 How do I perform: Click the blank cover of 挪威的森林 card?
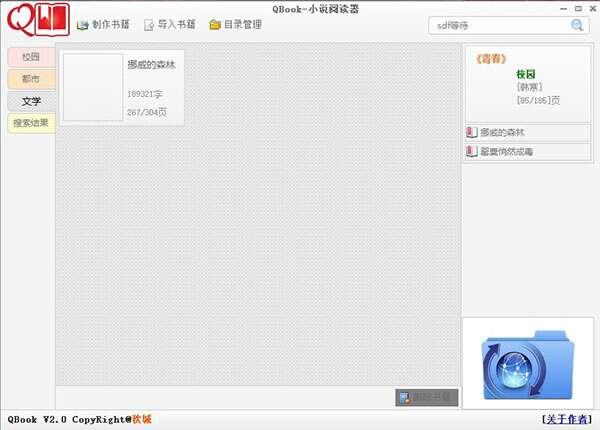[x=93, y=87]
